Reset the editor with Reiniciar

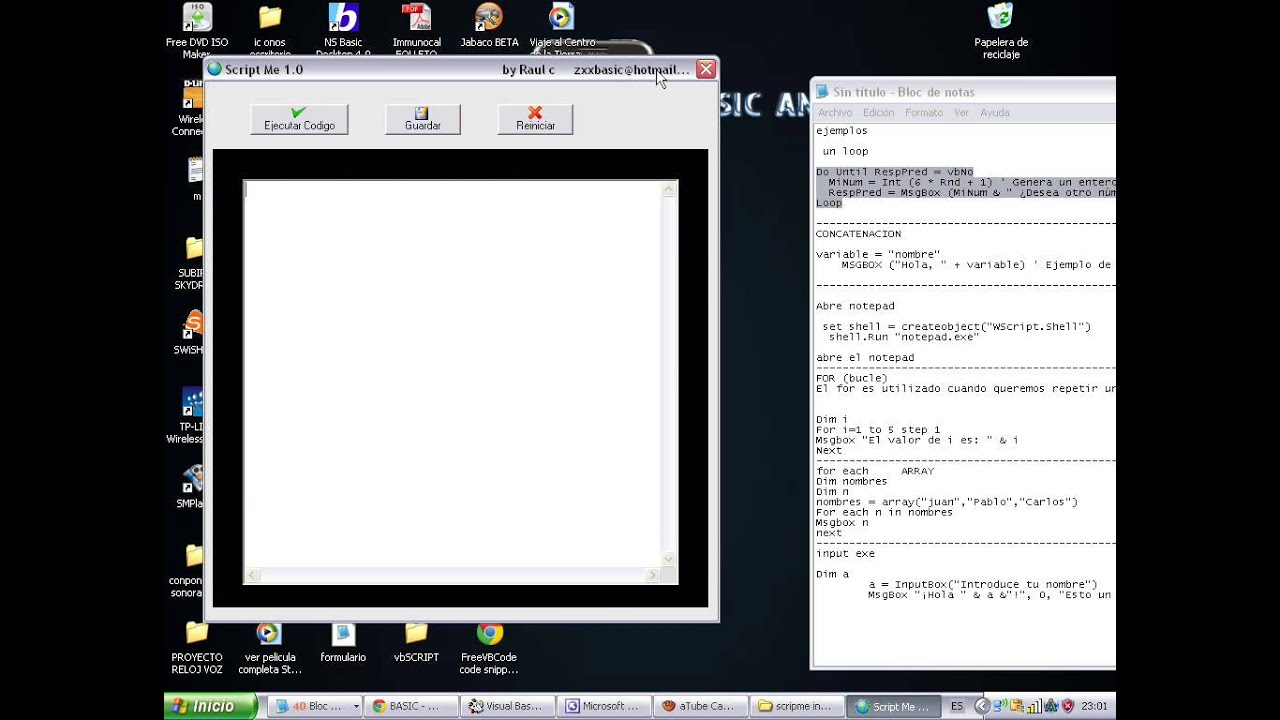pyautogui.click(x=536, y=119)
